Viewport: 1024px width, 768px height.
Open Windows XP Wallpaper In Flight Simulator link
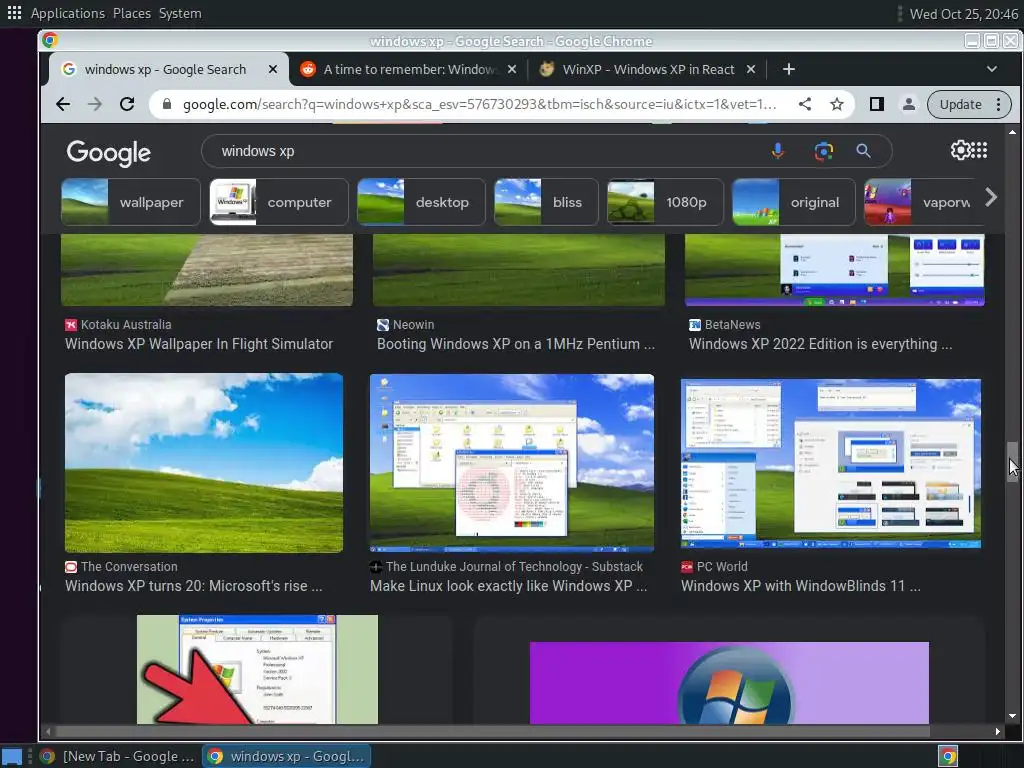tap(199, 344)
